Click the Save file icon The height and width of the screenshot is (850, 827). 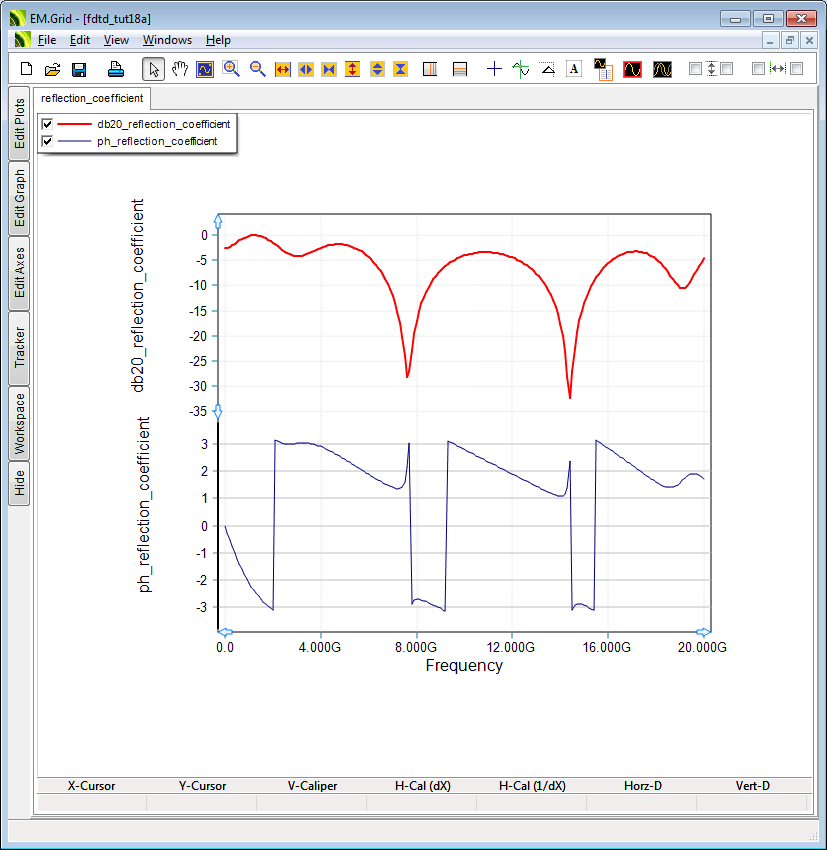(x=79, y=69)
